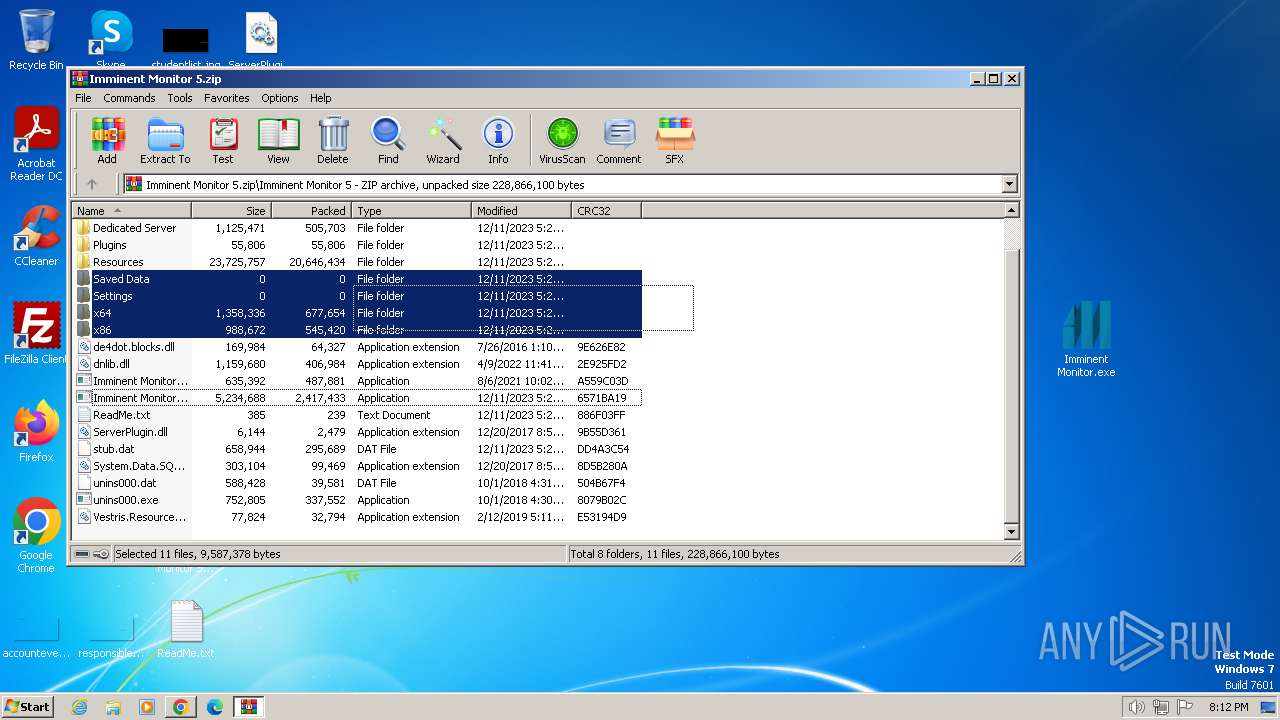Select Vestris.Resource... file row

357,517
